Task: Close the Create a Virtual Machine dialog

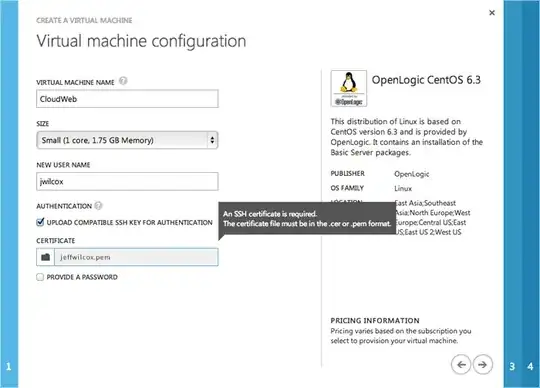Action: [x=492, y=13]
